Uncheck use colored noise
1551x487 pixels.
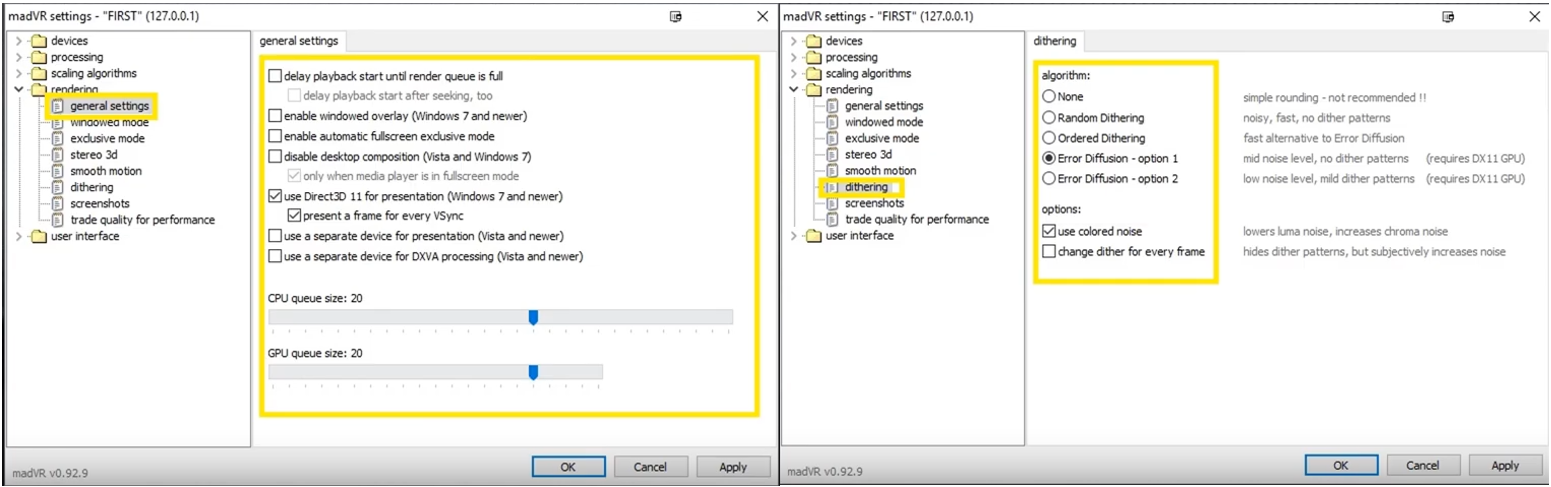pos(1049,231)
